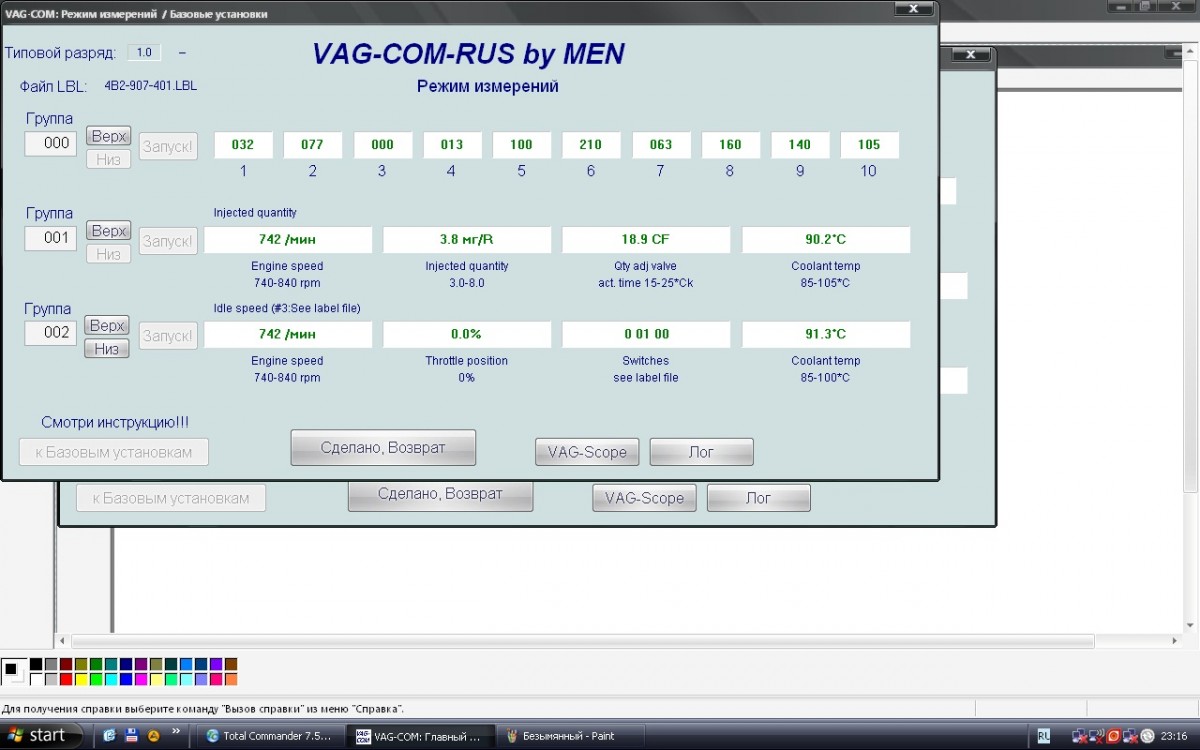Click 'Сделано, Возврат' in the front VAG-COM window
The width and height of the screenshot is (1200, 750).
point(383,447)
